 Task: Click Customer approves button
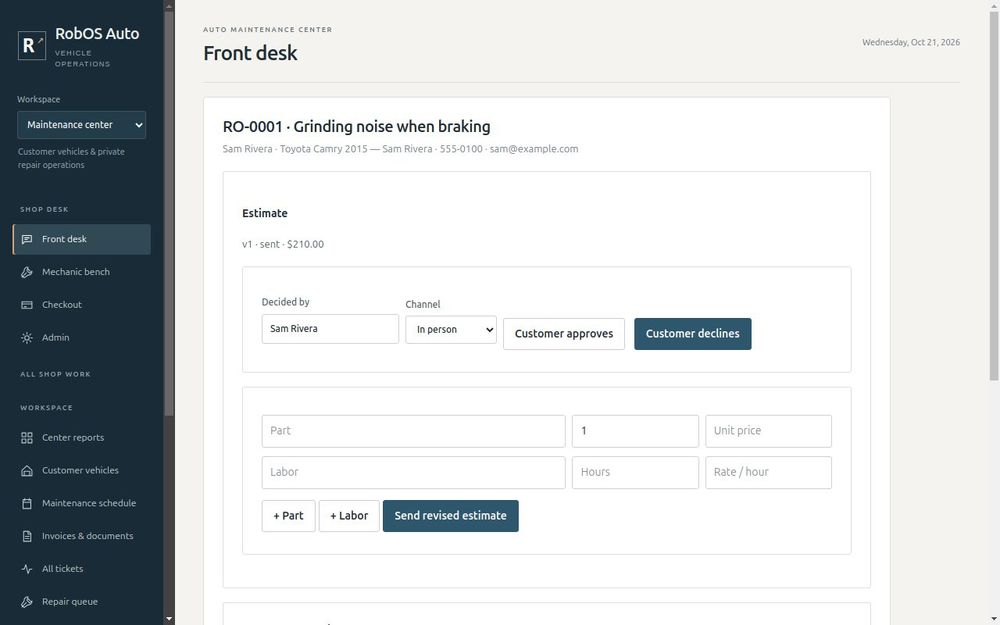point(564,334)
